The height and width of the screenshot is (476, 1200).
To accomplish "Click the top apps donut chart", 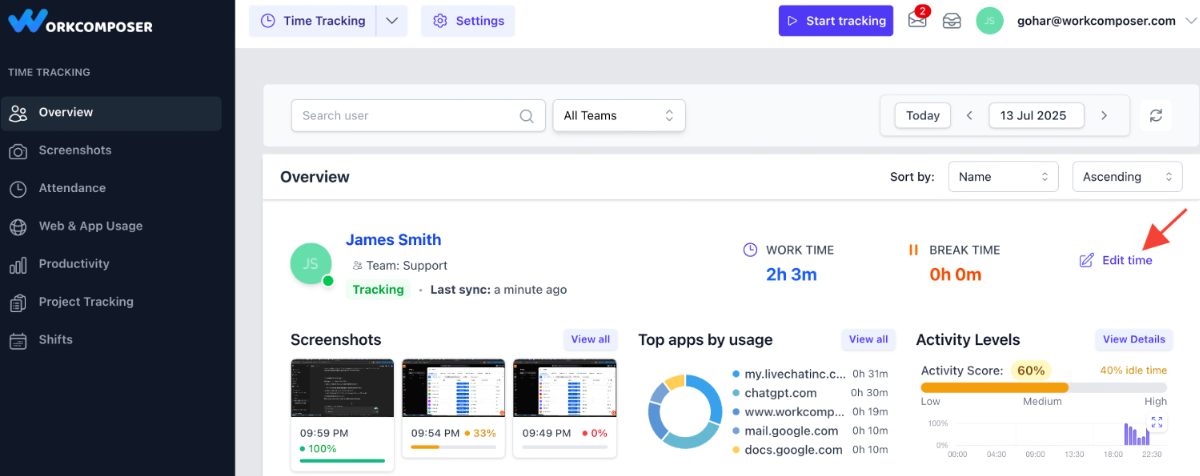I will (x=685, y=411).
